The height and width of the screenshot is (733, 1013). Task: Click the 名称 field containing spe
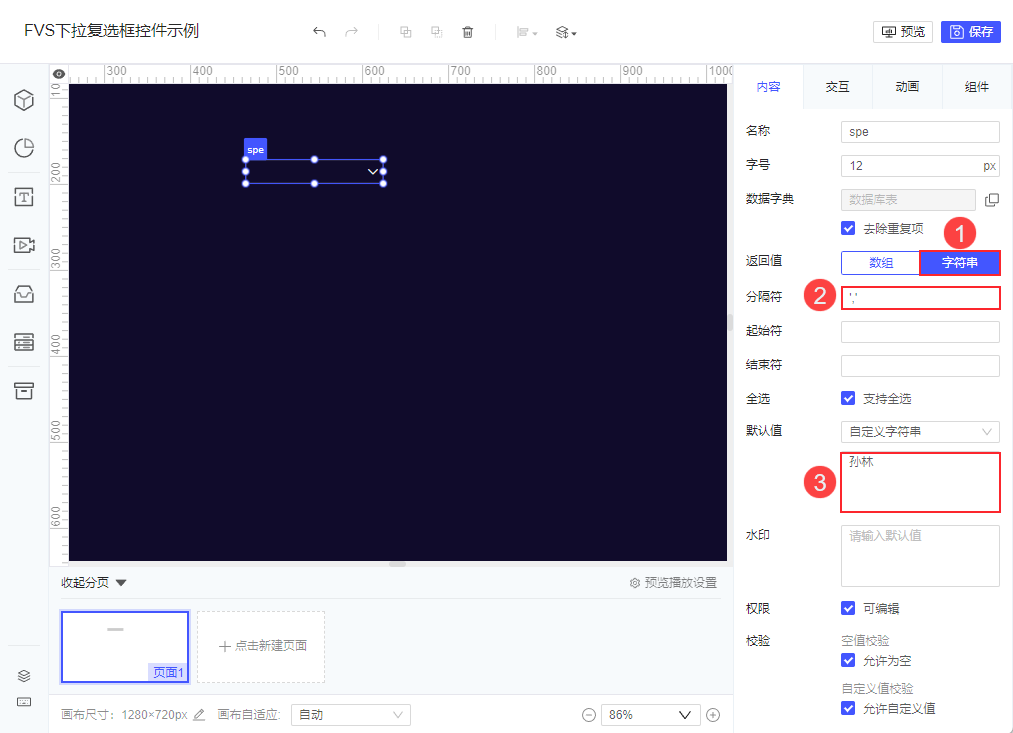tap(920, 132)
